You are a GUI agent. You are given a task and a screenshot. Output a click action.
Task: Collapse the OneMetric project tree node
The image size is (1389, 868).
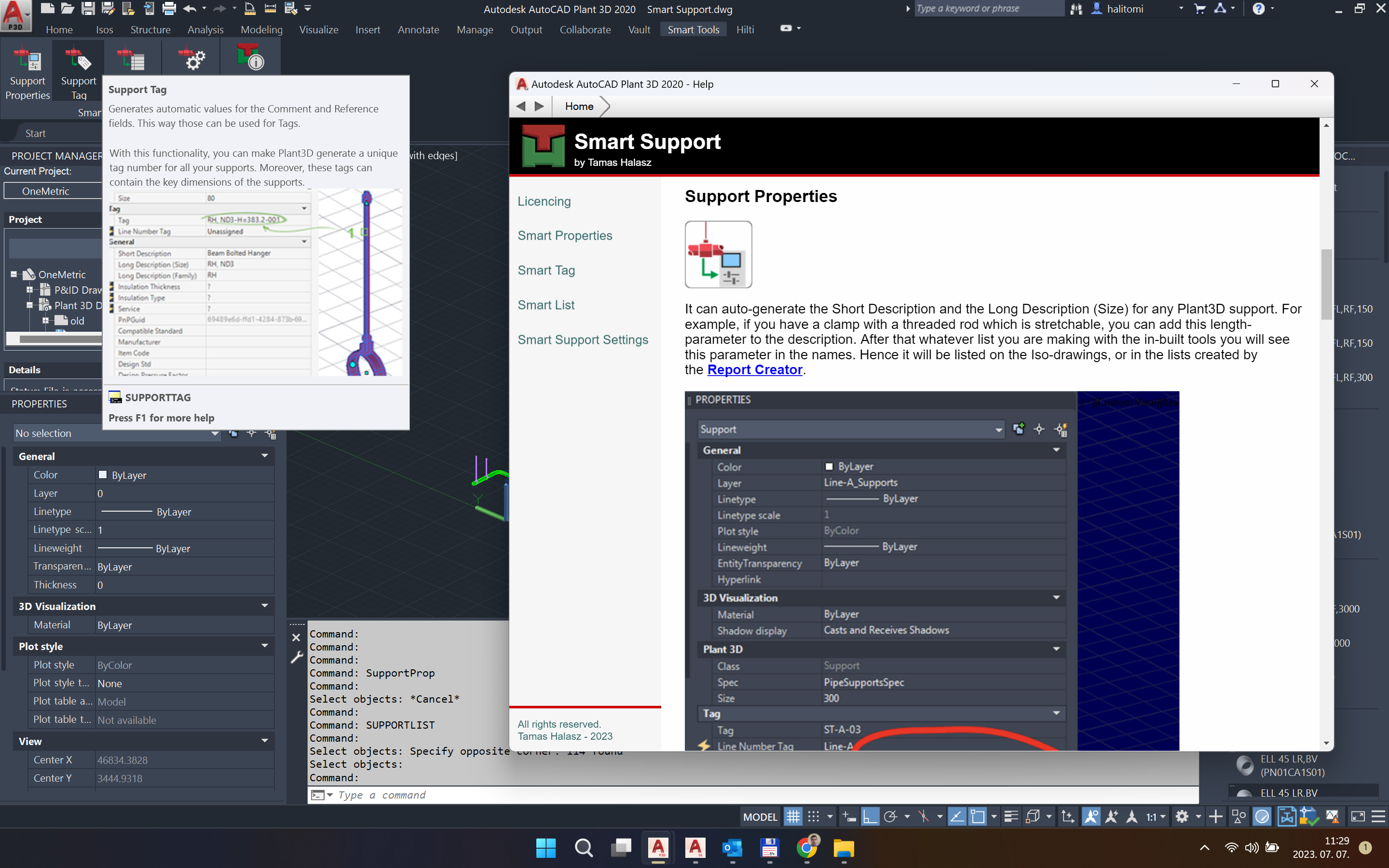14,274
